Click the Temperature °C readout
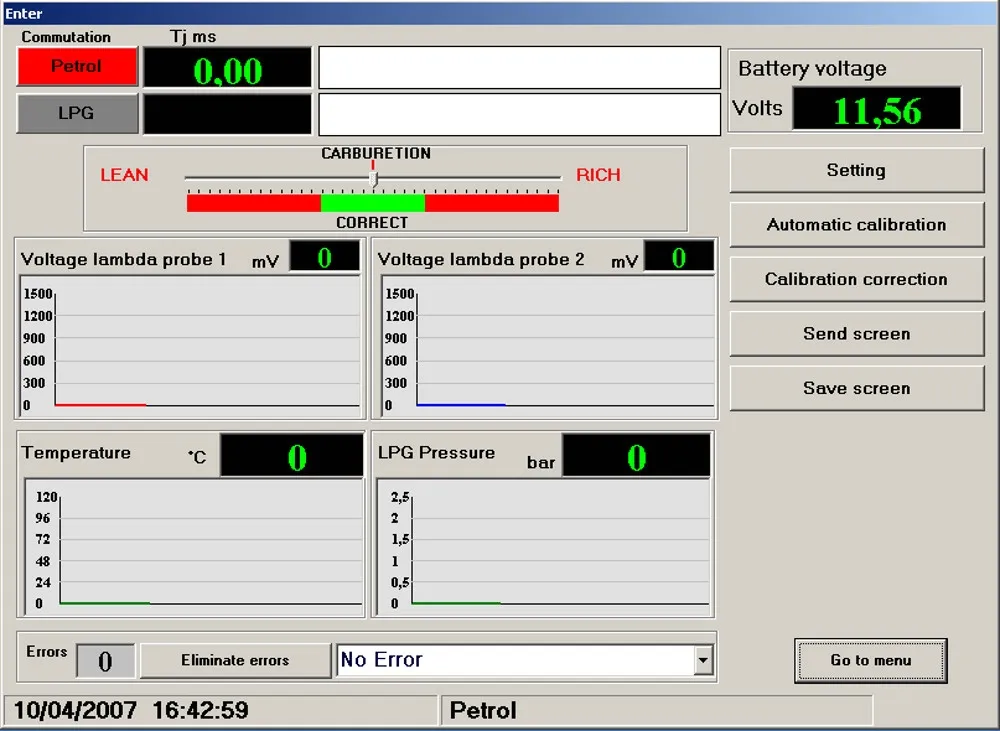The image size is (1000, 731). click(291, 454)
